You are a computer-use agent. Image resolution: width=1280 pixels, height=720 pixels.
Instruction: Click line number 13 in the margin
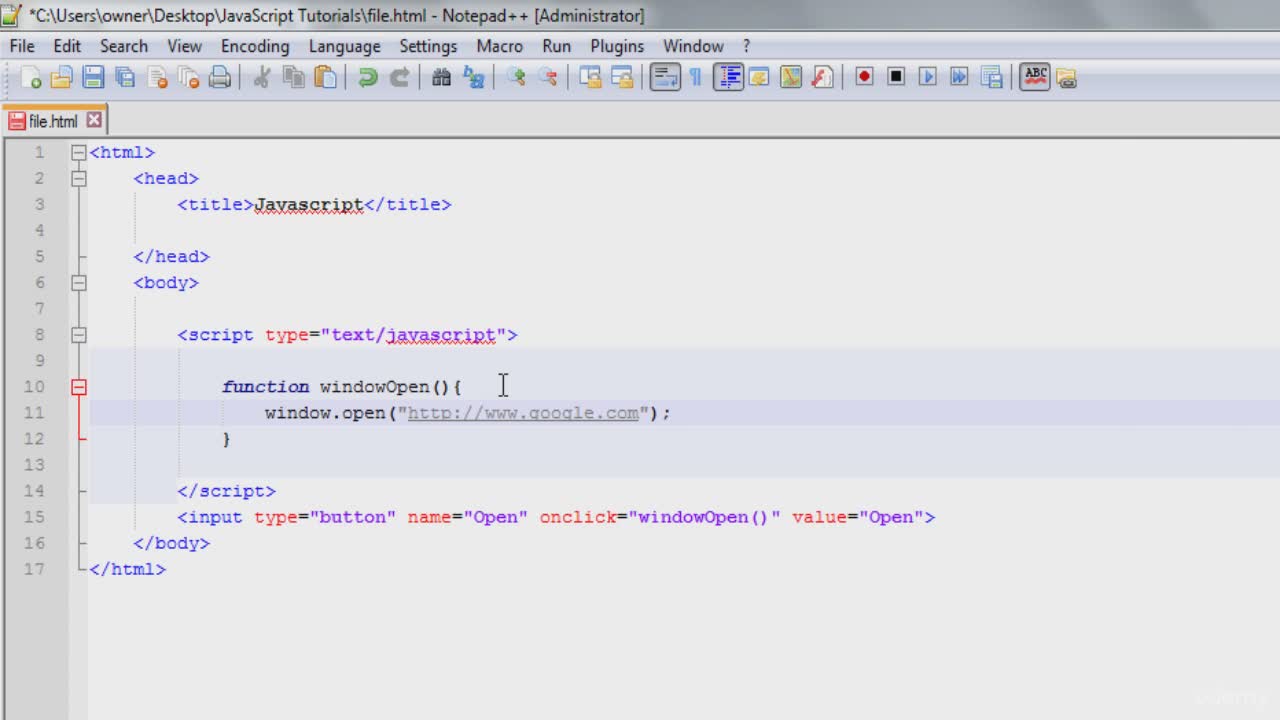click(35, 465)
